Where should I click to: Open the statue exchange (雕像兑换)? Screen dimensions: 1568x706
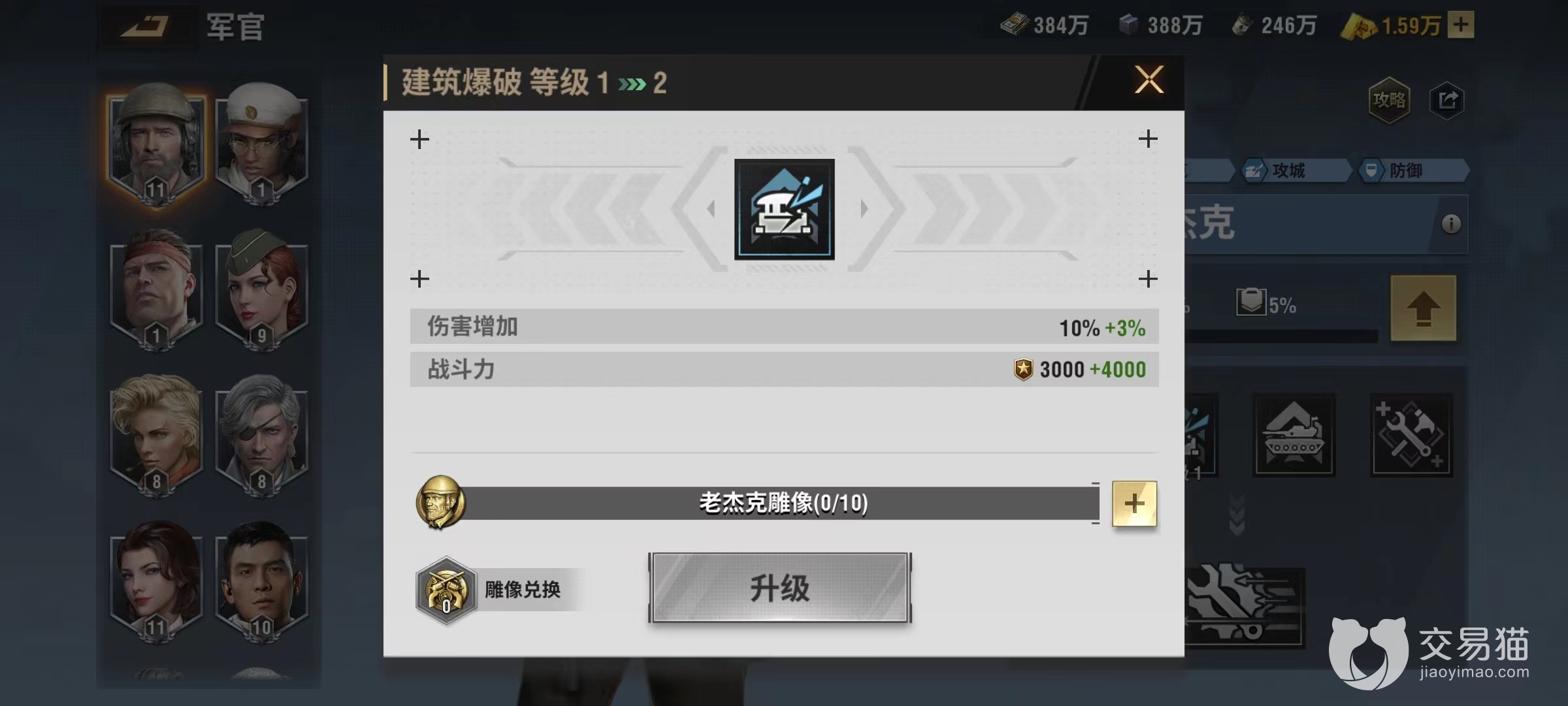498,590
